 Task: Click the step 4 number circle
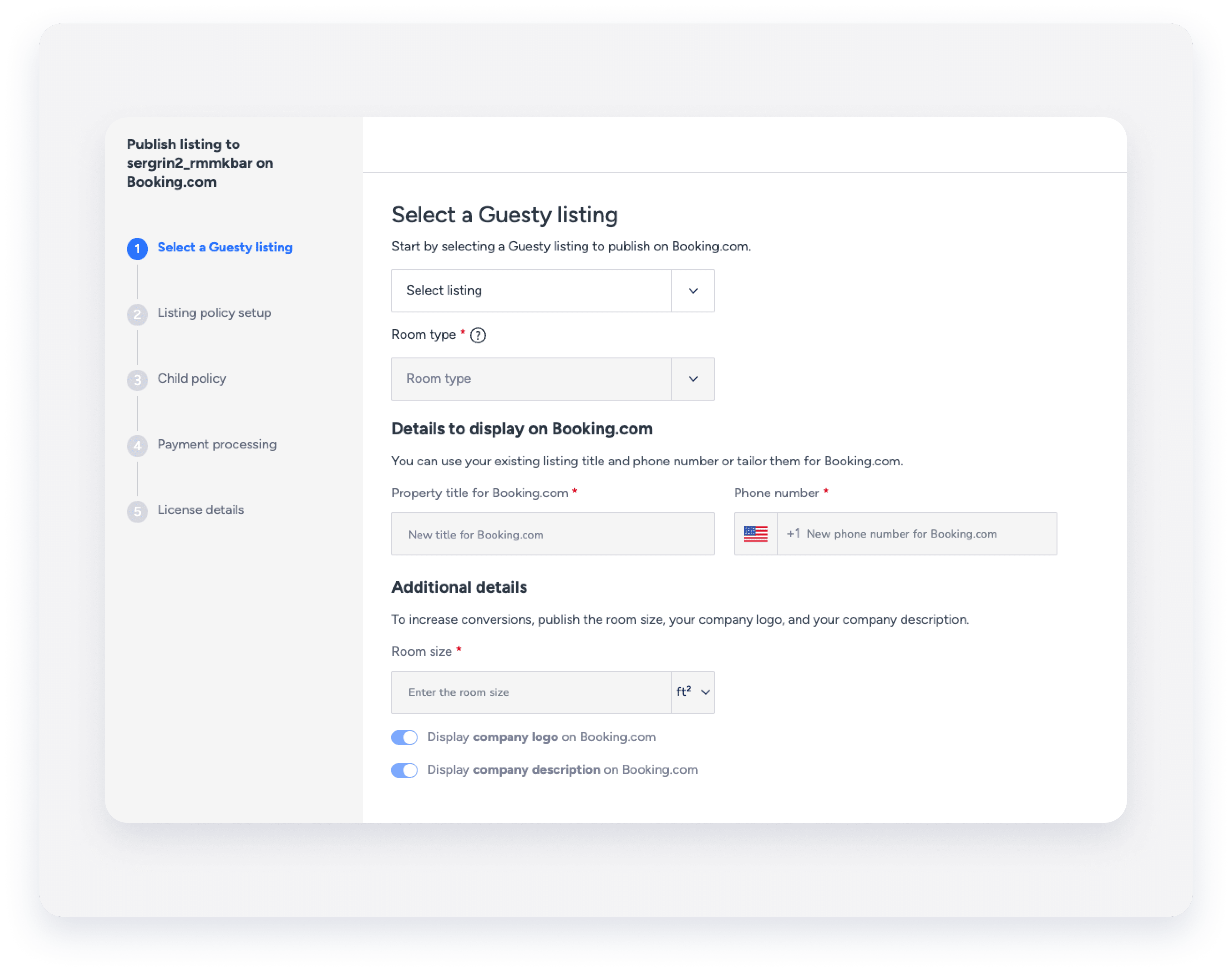137,446
